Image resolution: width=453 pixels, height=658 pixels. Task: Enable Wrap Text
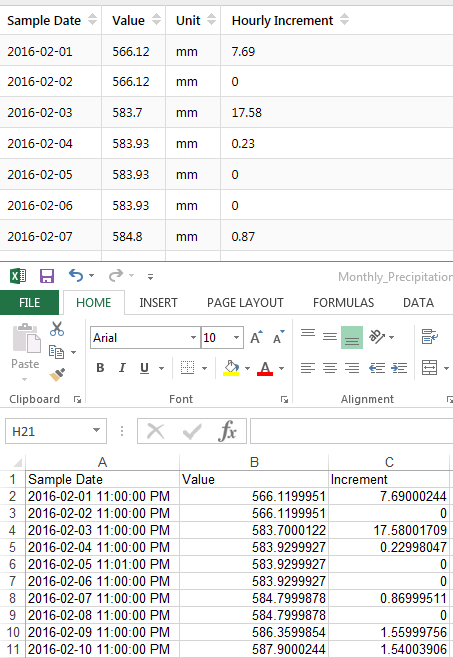click(x=429, y=337)
